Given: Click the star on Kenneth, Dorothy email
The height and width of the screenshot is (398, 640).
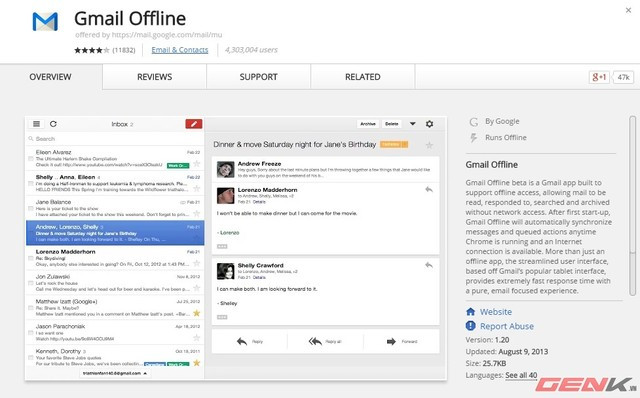Looking at the screenshot, I should [x=196, y=362].
